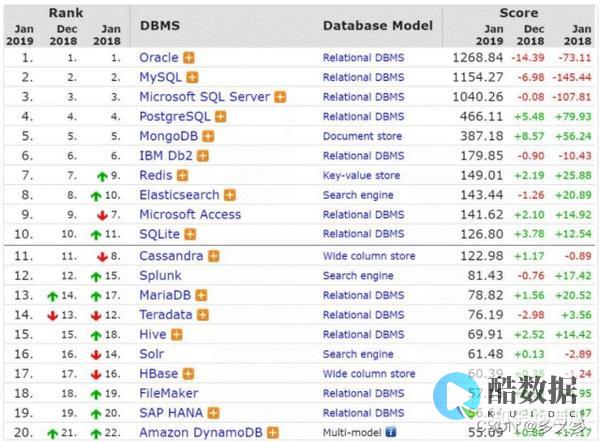This screenshot has width=600, height=442.
Task: Open the MySQL link
Action: click(160, 78)
